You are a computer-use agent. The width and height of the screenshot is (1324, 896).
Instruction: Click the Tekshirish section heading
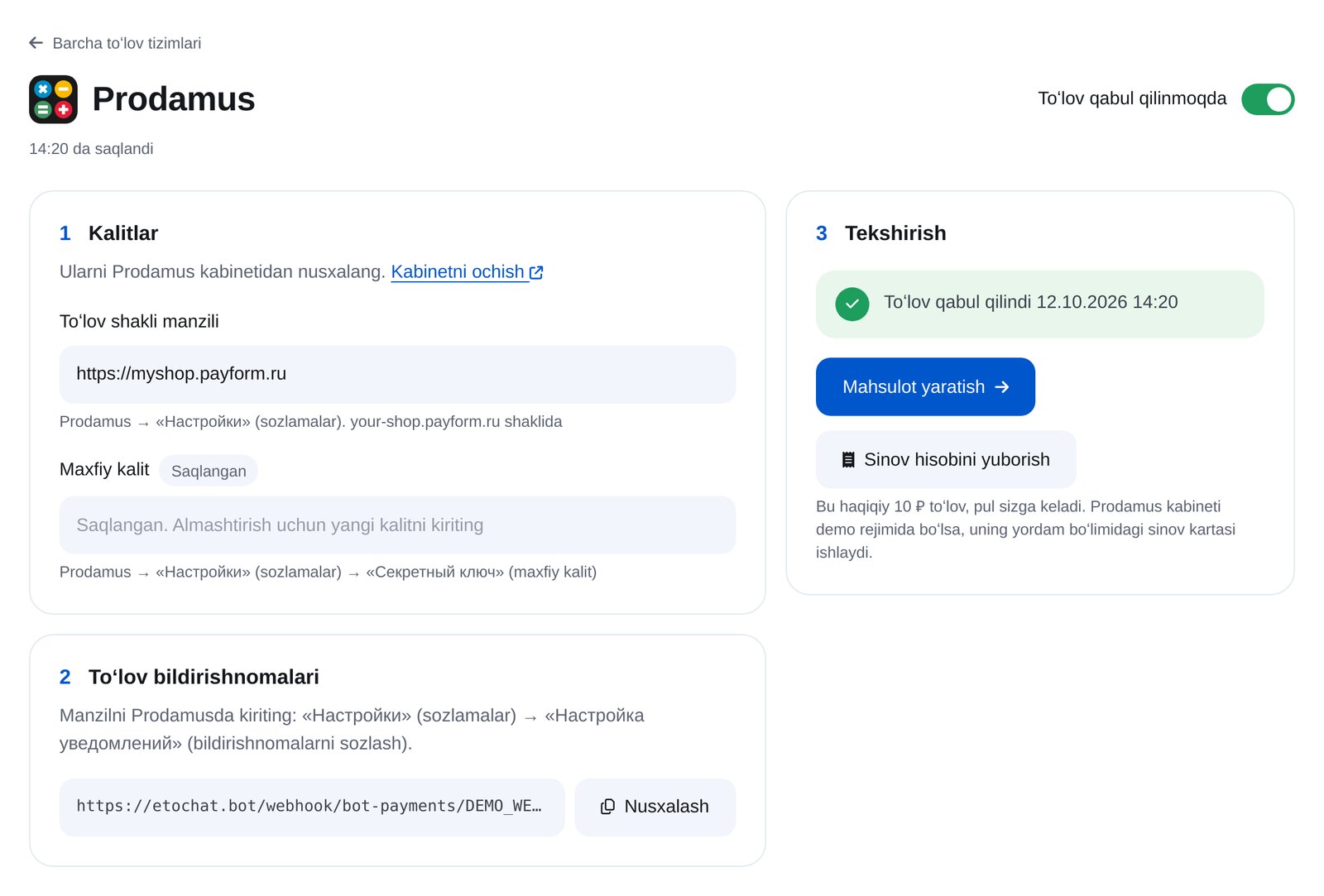(895, 233)
